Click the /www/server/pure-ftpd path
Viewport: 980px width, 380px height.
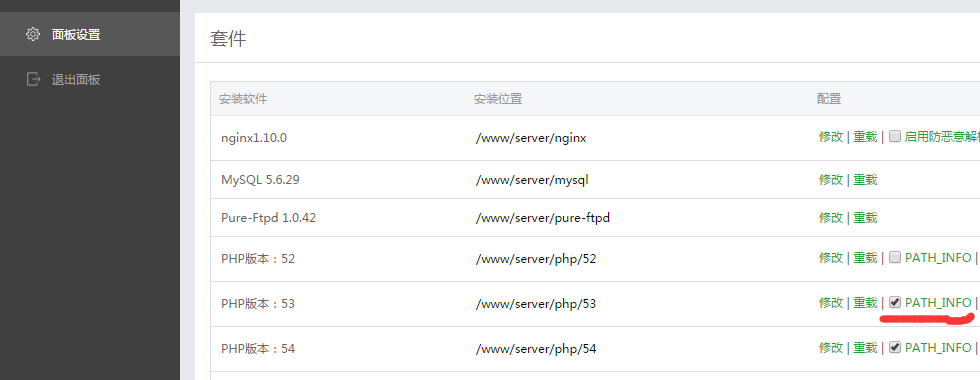(x=542, y=218)
